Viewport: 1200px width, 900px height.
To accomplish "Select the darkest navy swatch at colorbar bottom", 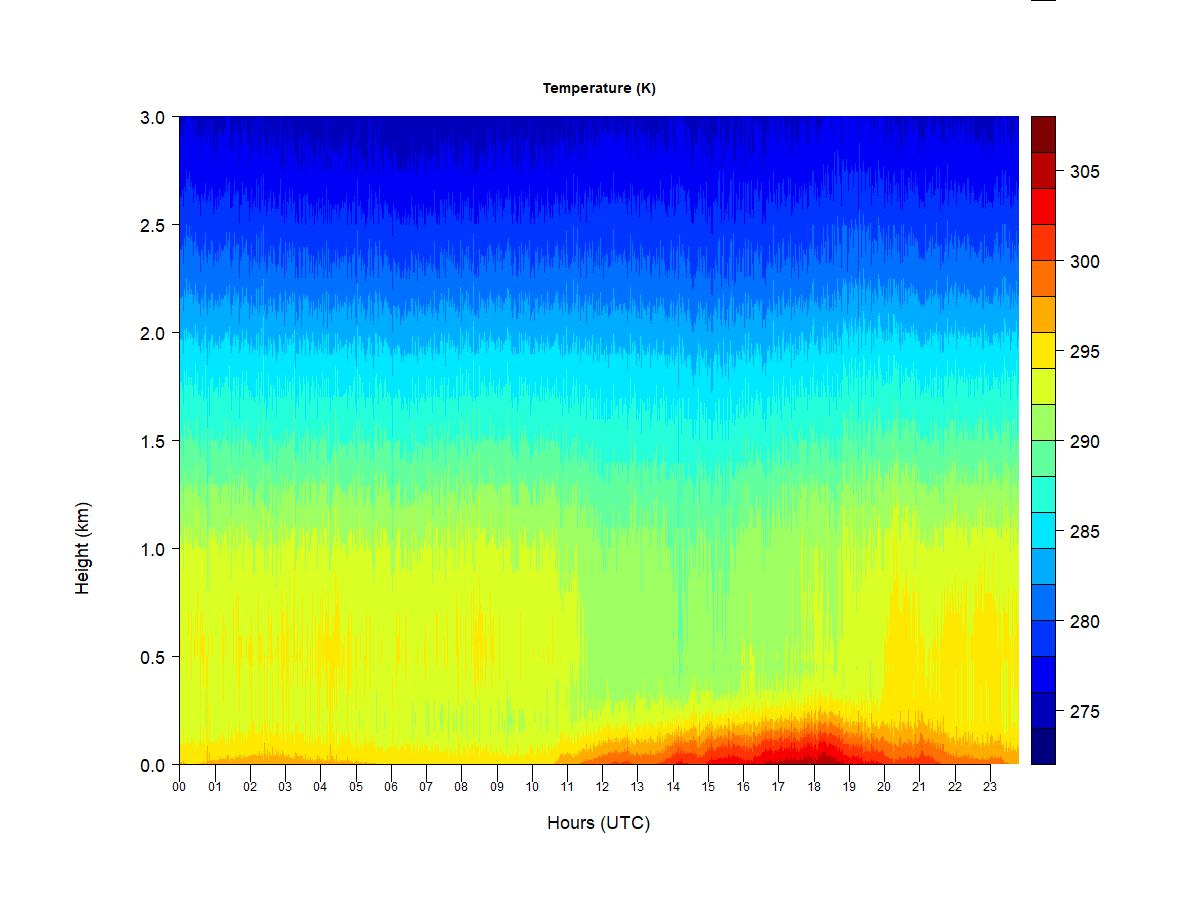I will click(1043, 746).
